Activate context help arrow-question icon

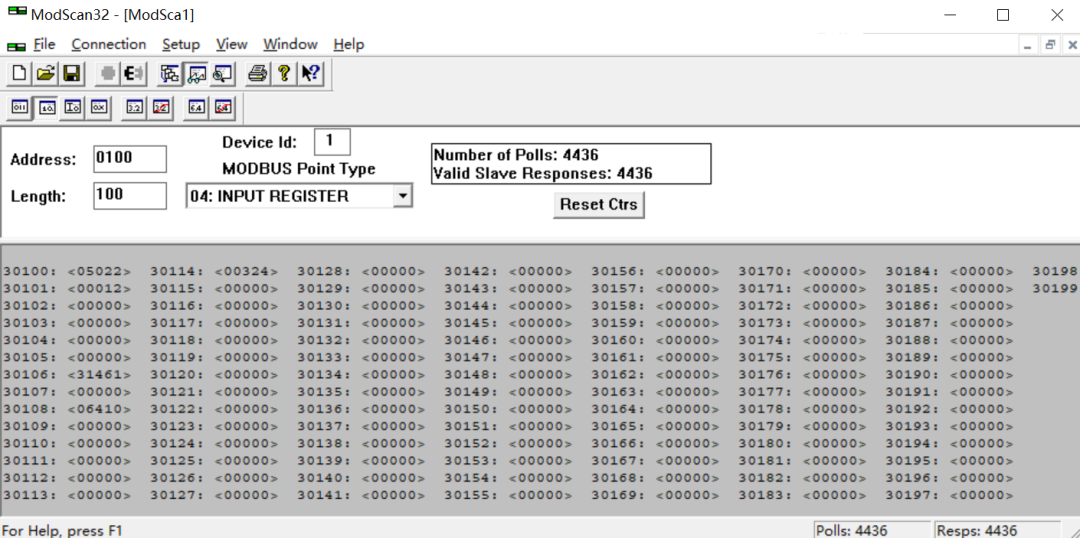pos(310,73)
